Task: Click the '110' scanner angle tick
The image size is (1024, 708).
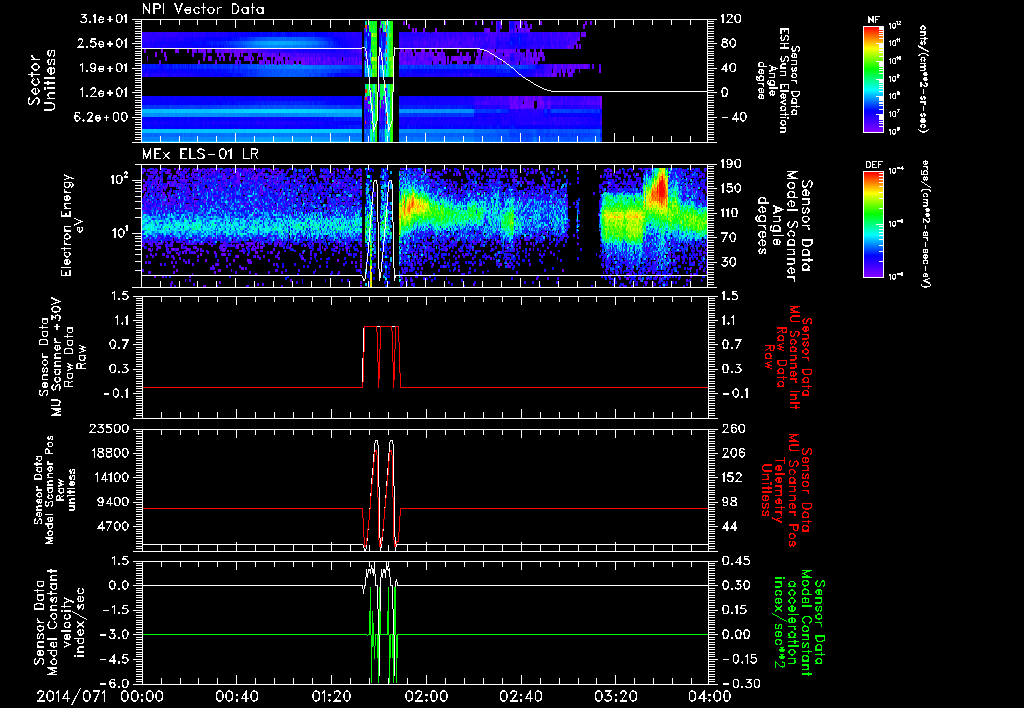Action: 732,213
